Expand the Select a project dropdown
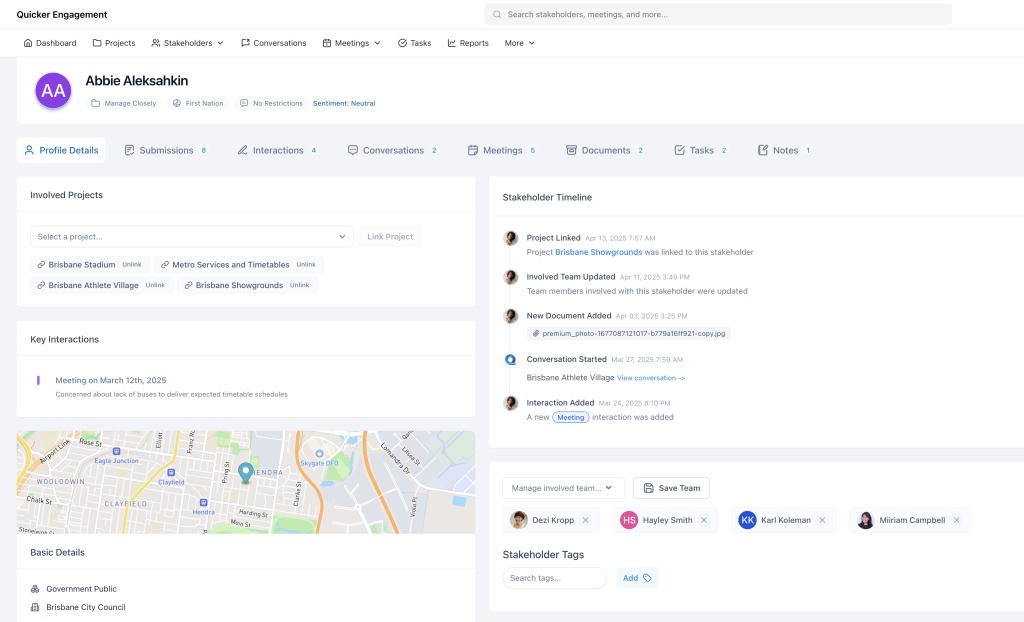Image resolution: width=1024 pixels, height=622 pixels. coord(191,237)
